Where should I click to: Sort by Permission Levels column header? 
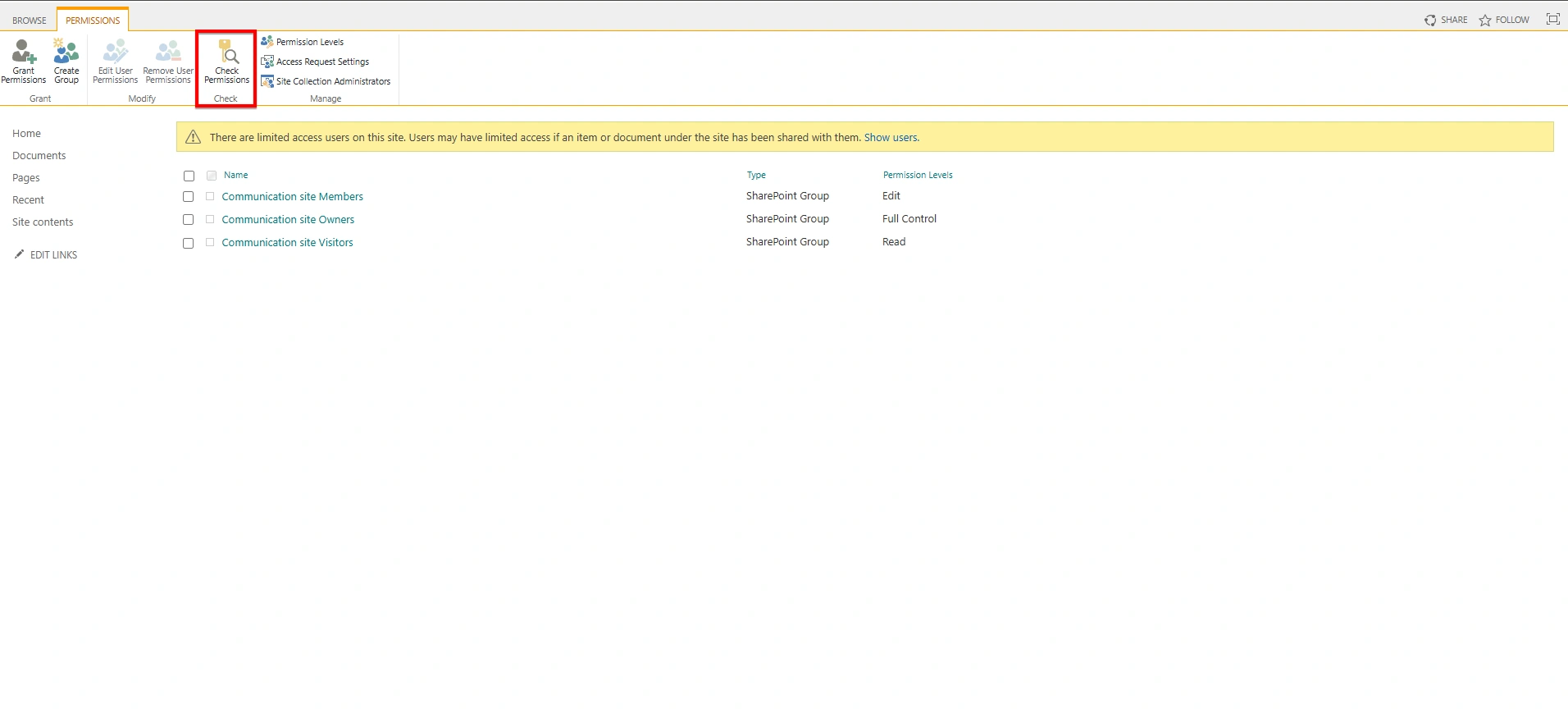[x=918, y=175]
